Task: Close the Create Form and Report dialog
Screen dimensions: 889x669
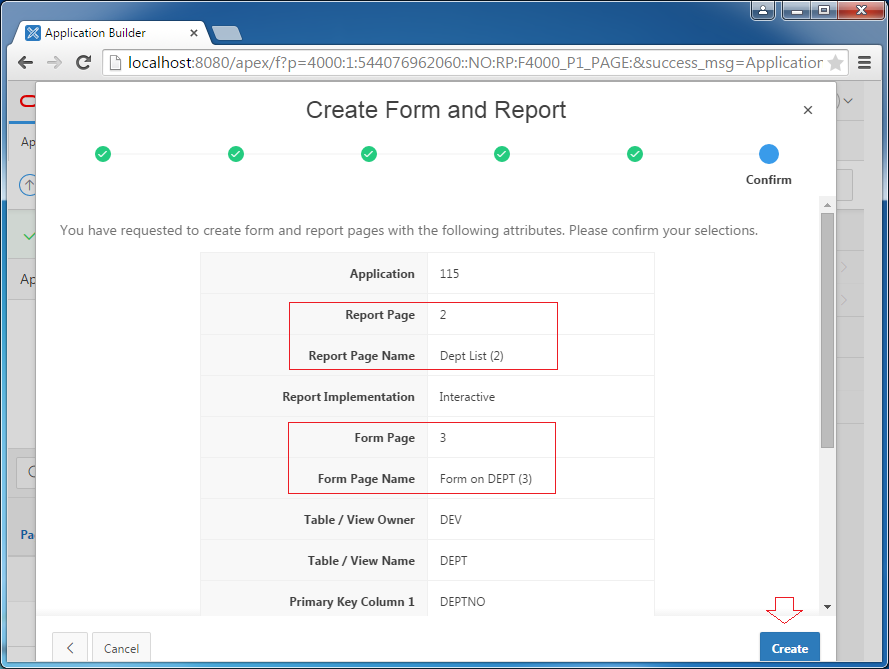Action: click(x=808, y=110)
